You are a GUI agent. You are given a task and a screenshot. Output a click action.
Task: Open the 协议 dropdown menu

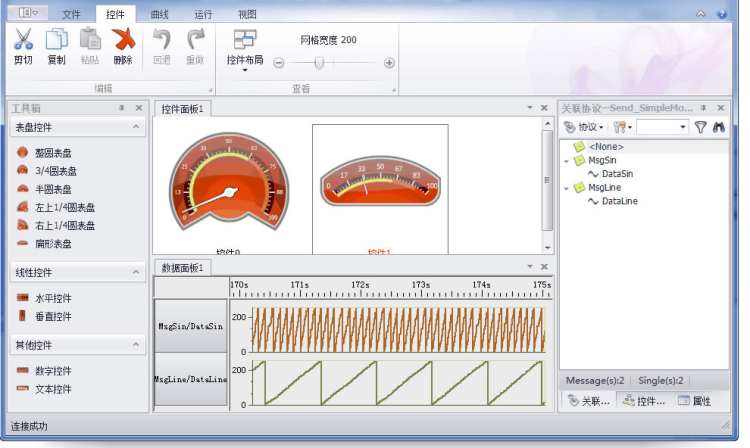point(584,127)
